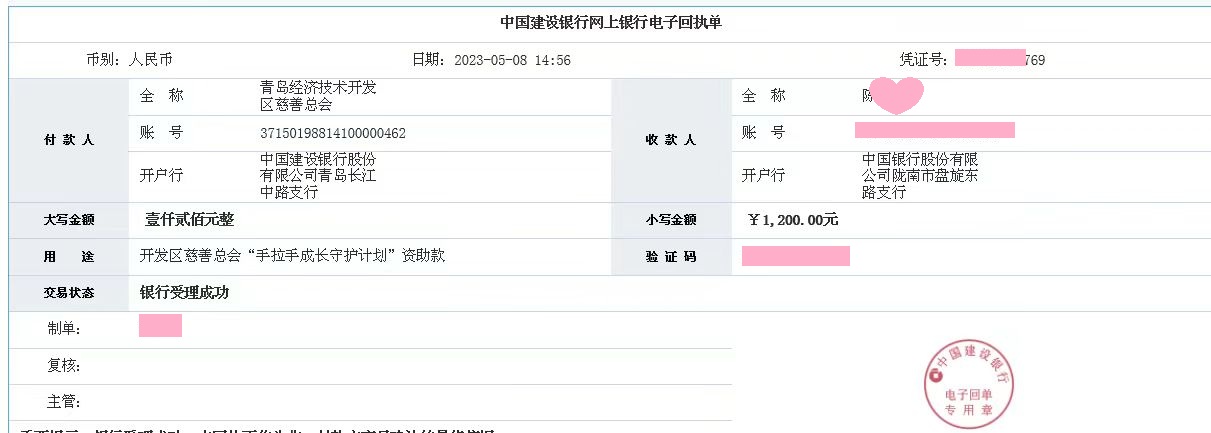Click the payer 全称 label

pyautogui.click(x=161, y=96)
